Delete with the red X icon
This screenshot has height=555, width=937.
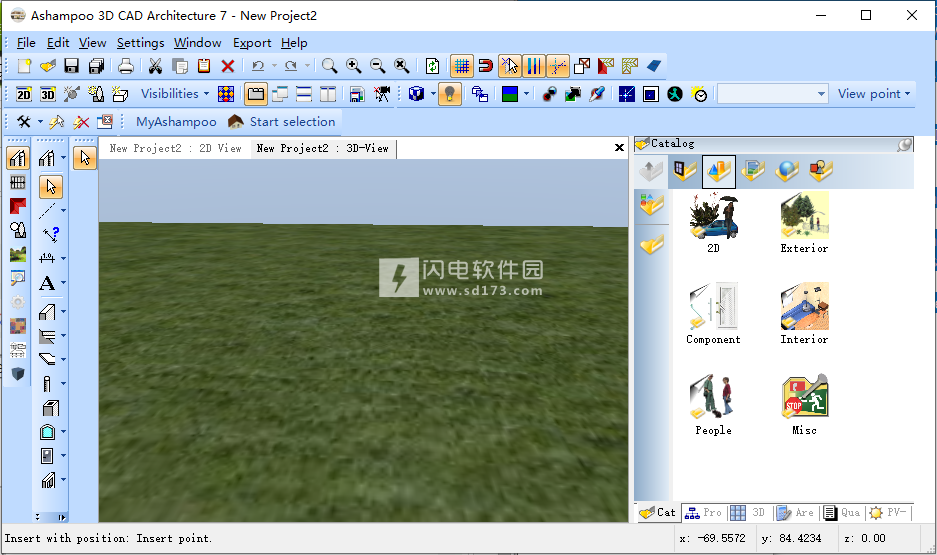click(x=228, y=66)
